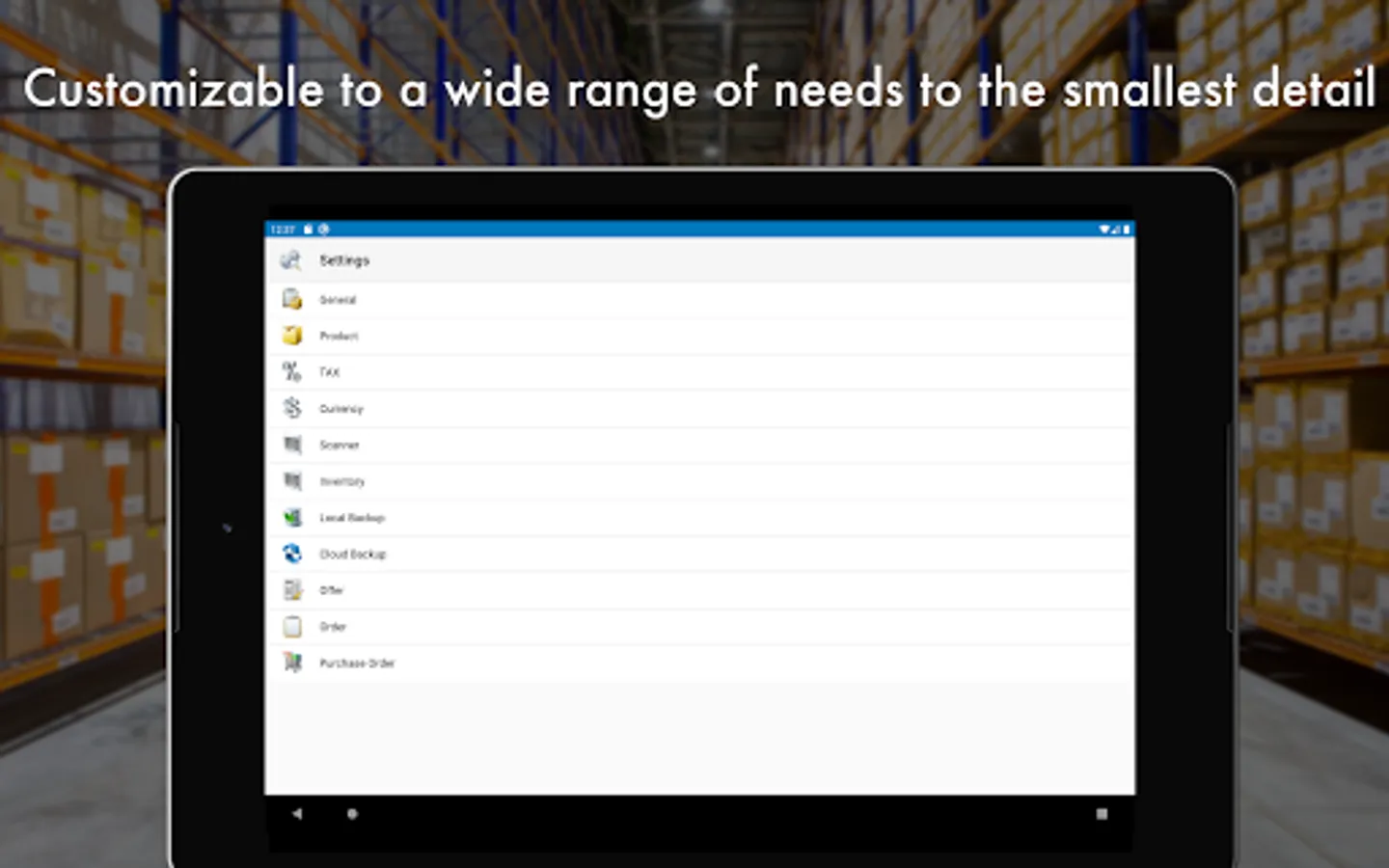Tap the Settings header magnifier icon

[x=290, y=259]
